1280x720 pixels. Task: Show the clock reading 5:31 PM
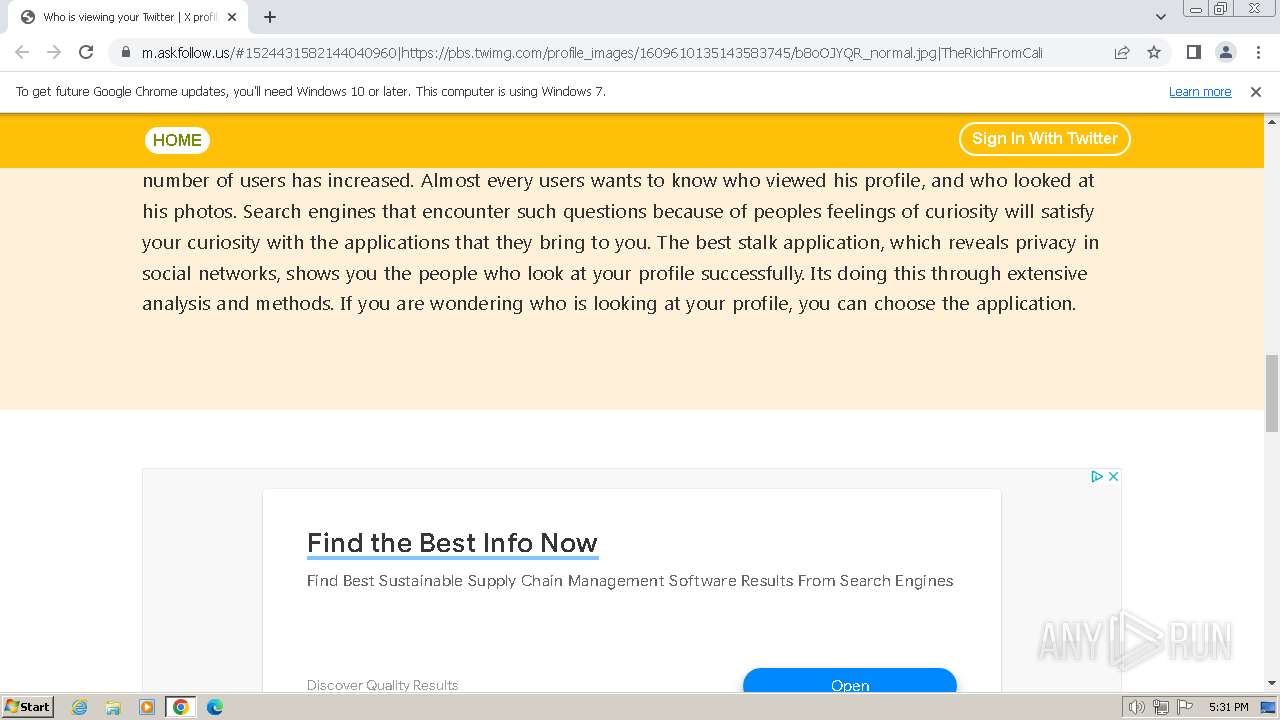1229,707
